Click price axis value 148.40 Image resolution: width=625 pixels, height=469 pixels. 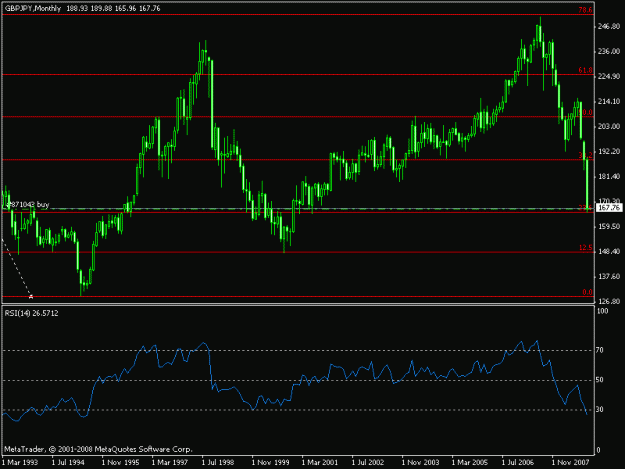pos(609,251)
